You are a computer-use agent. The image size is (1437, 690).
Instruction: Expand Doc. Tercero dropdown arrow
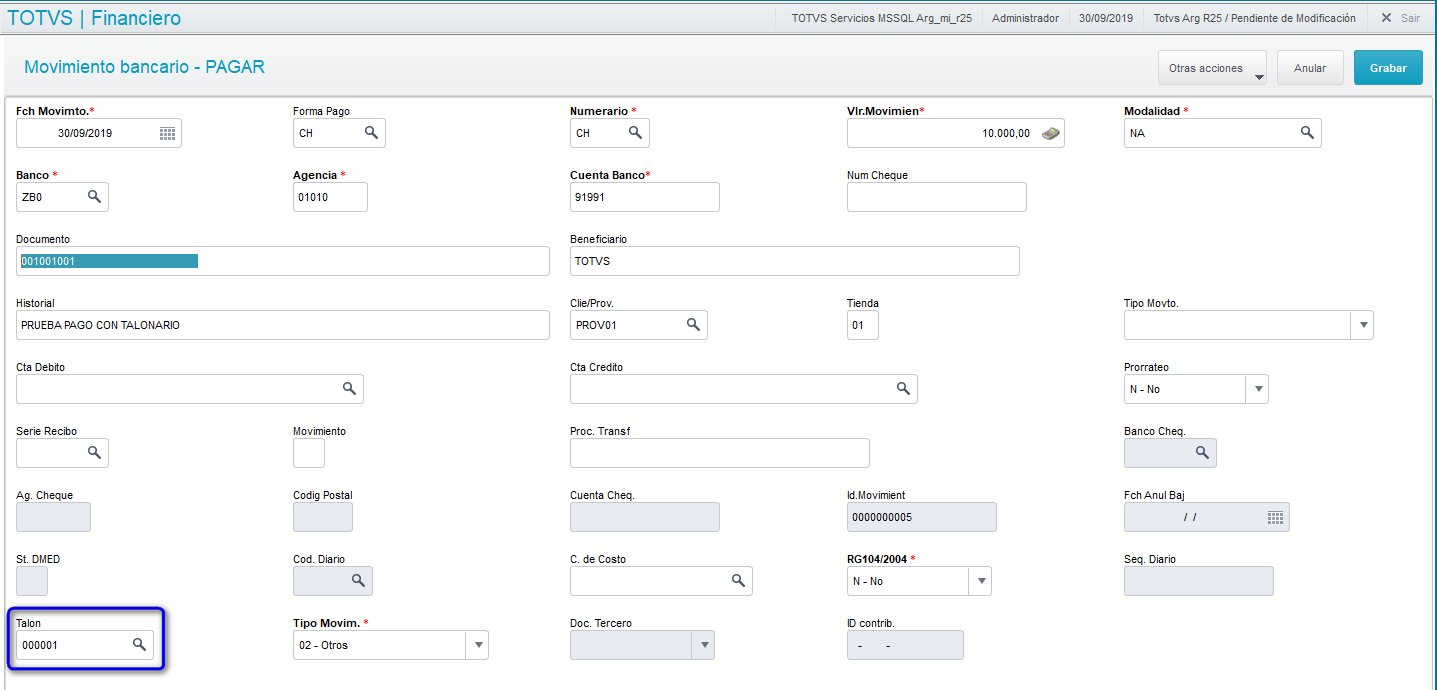coord(703,645)
